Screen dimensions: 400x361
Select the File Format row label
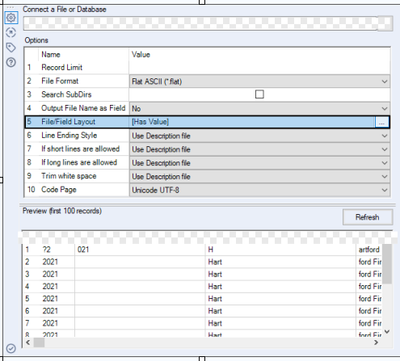tap(60, 81)
